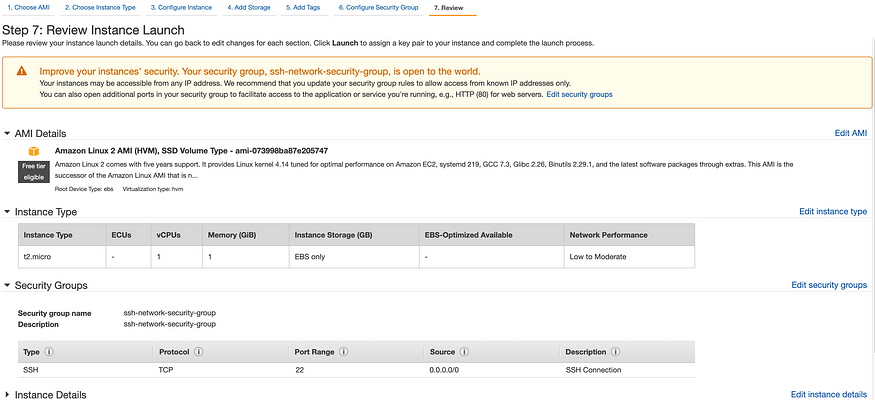
Task: Click the info icon next to Type column
Action: tap(48, 352)
